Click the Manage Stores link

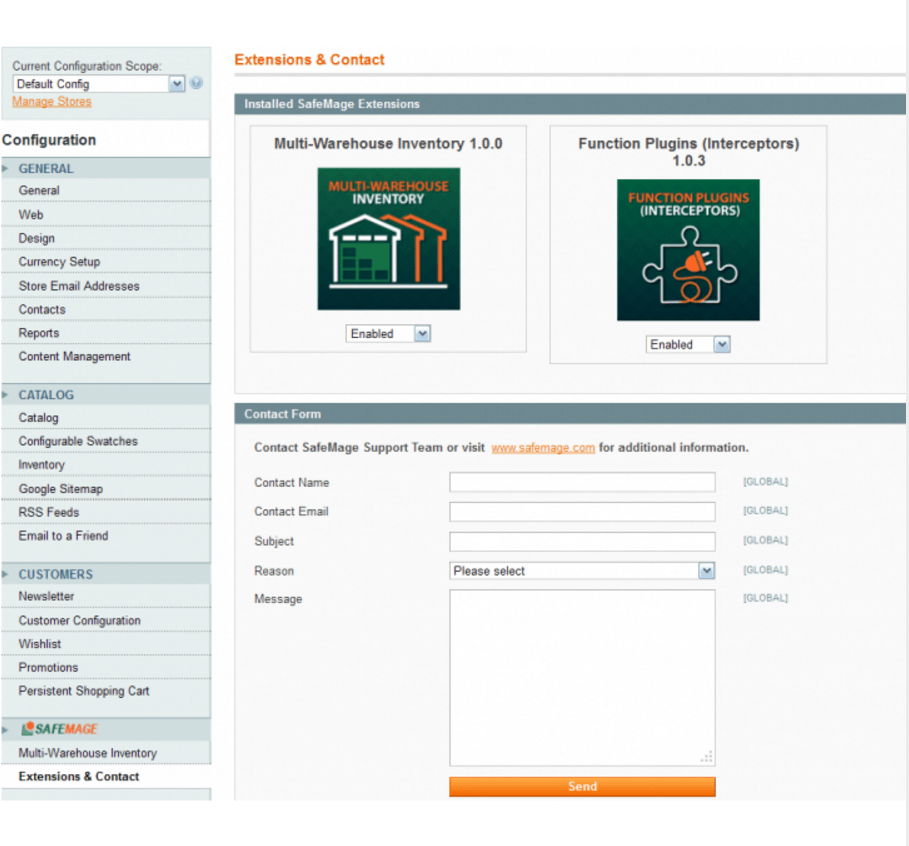[x=52, y=101]
